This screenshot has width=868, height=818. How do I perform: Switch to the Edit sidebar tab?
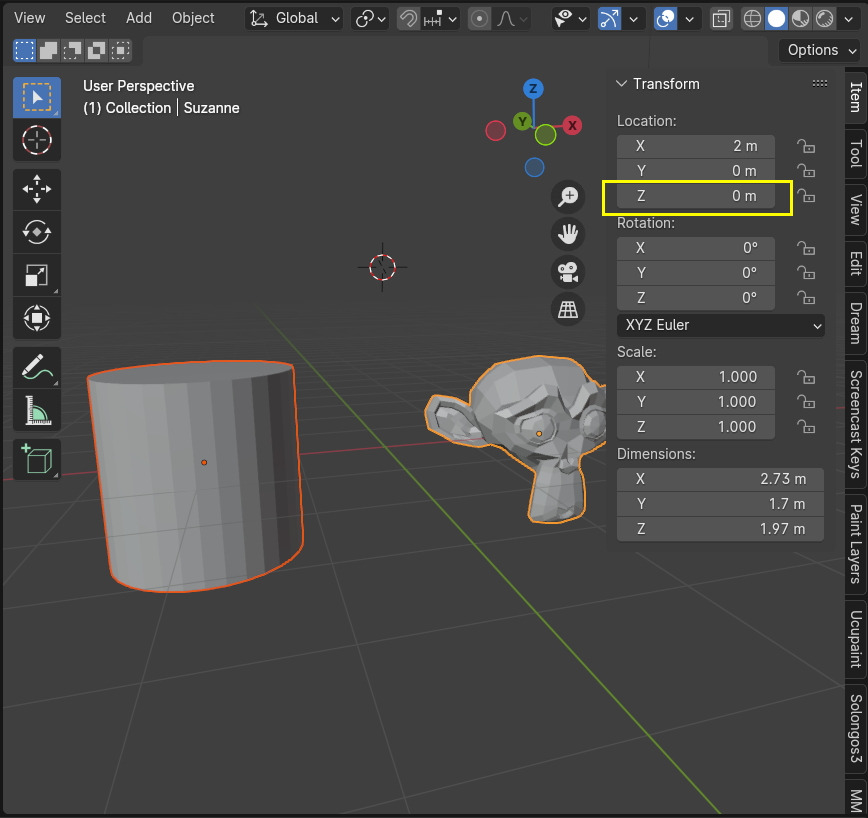(x=856, y=263)
